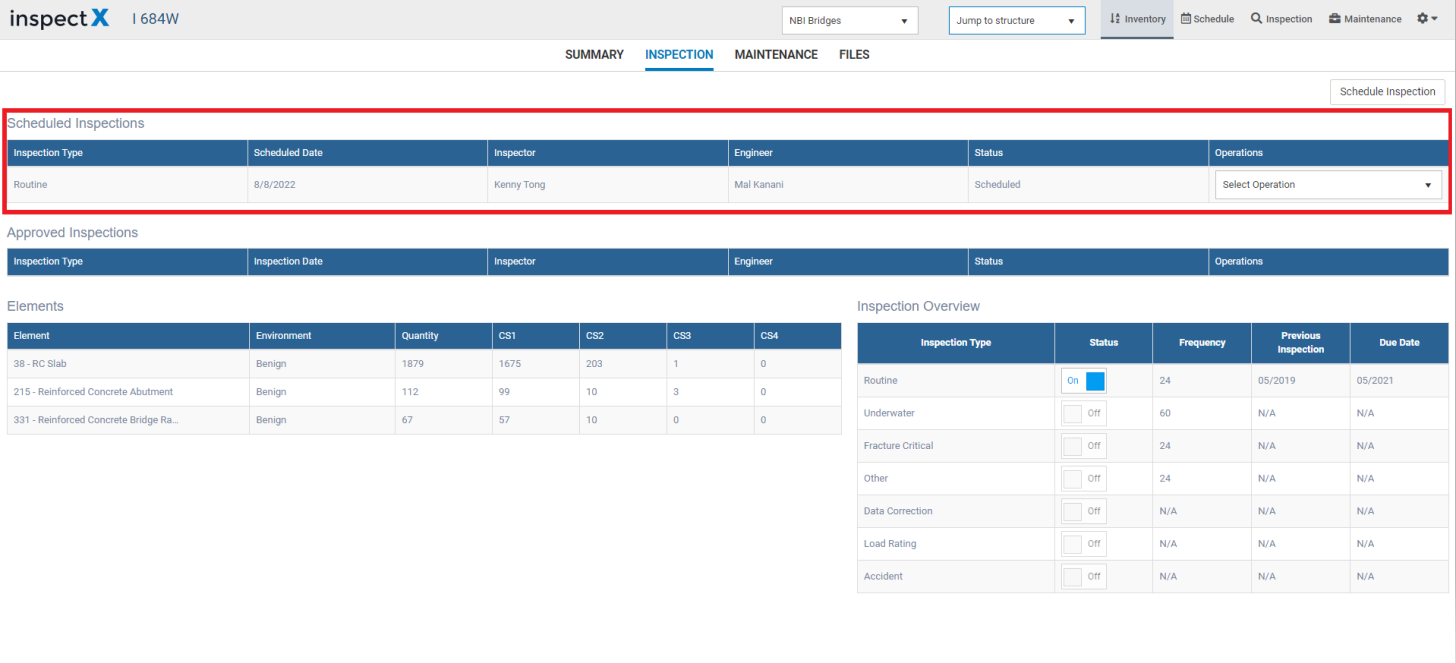Click the Elements section heading
Image resolution: width=1456 pixels, height=663 pixels.
click(x=35, y=306)
